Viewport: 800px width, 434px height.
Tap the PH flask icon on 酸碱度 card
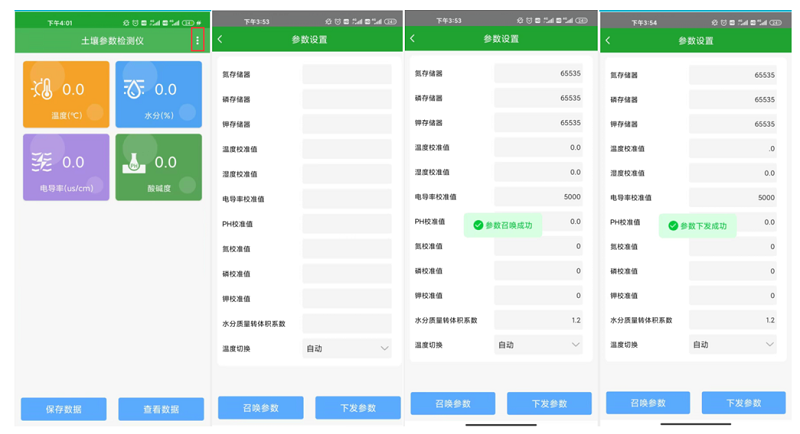(134, 163)
